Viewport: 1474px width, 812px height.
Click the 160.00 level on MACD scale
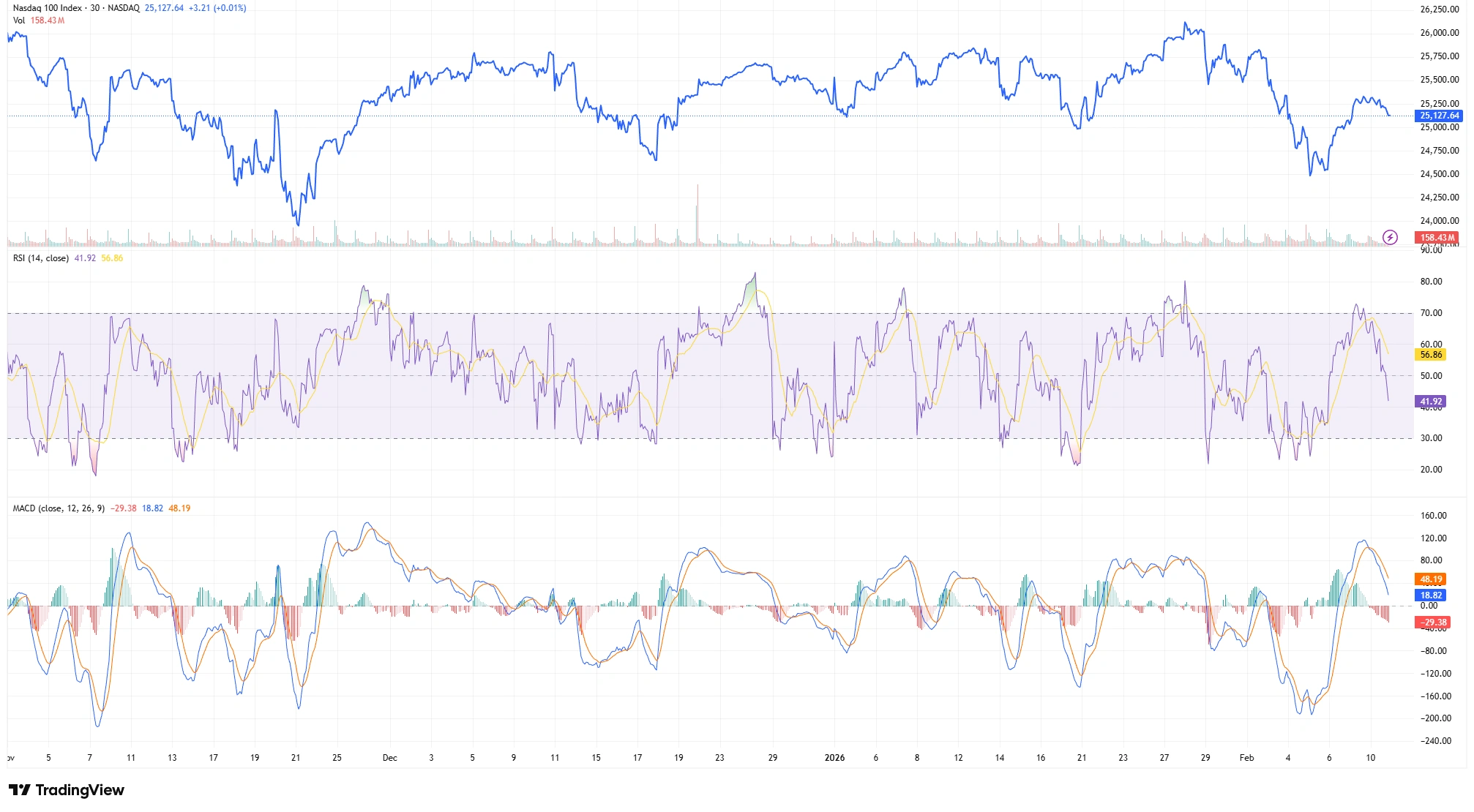(x=1433, y=516)
